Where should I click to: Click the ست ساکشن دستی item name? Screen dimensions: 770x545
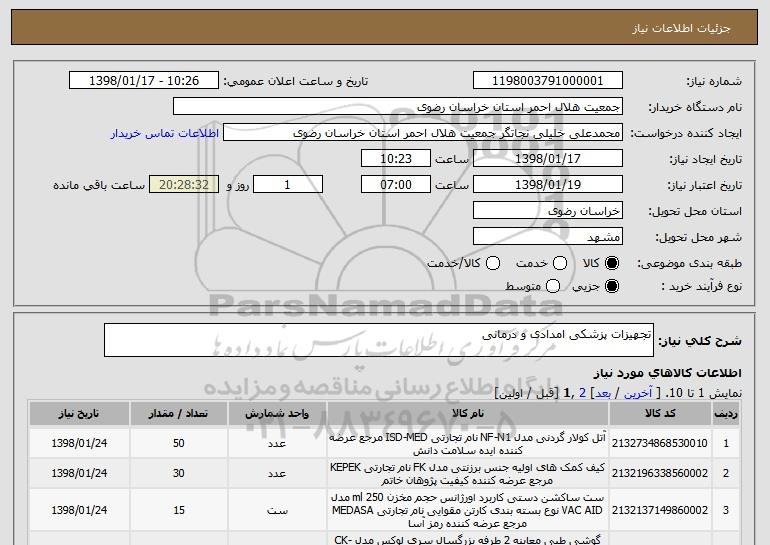pyautogui.click(x=467, y=511)
